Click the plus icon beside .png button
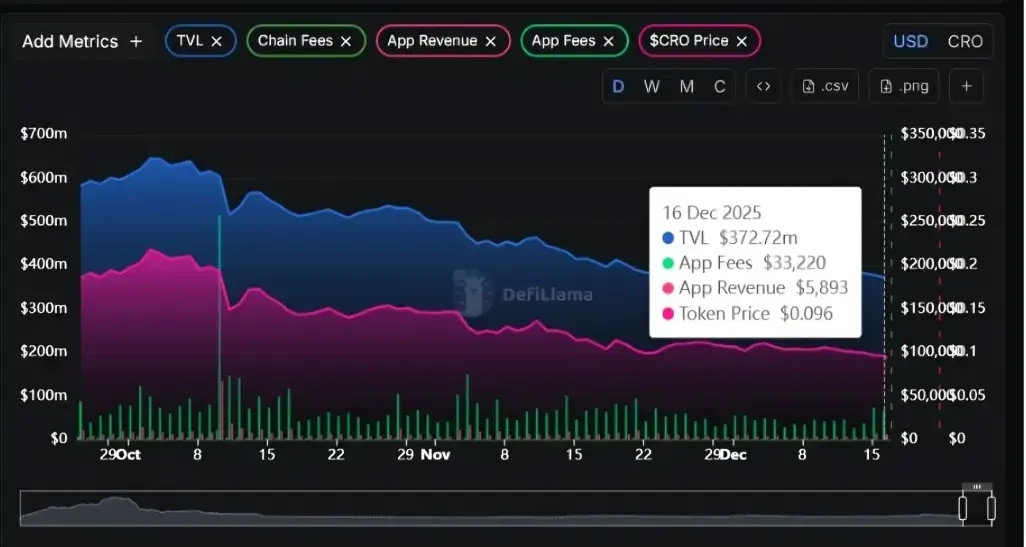 pos(966,86)
